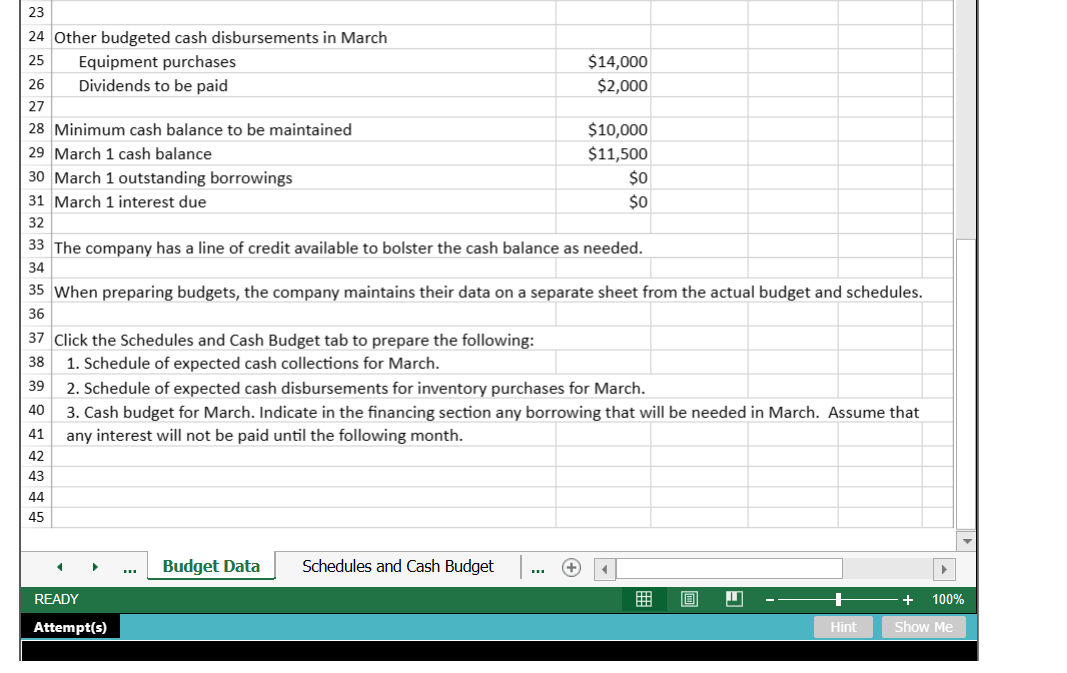Select the Budget Data tab
Viewport: 1067px width, 673px height.
[x=211, y=566]
